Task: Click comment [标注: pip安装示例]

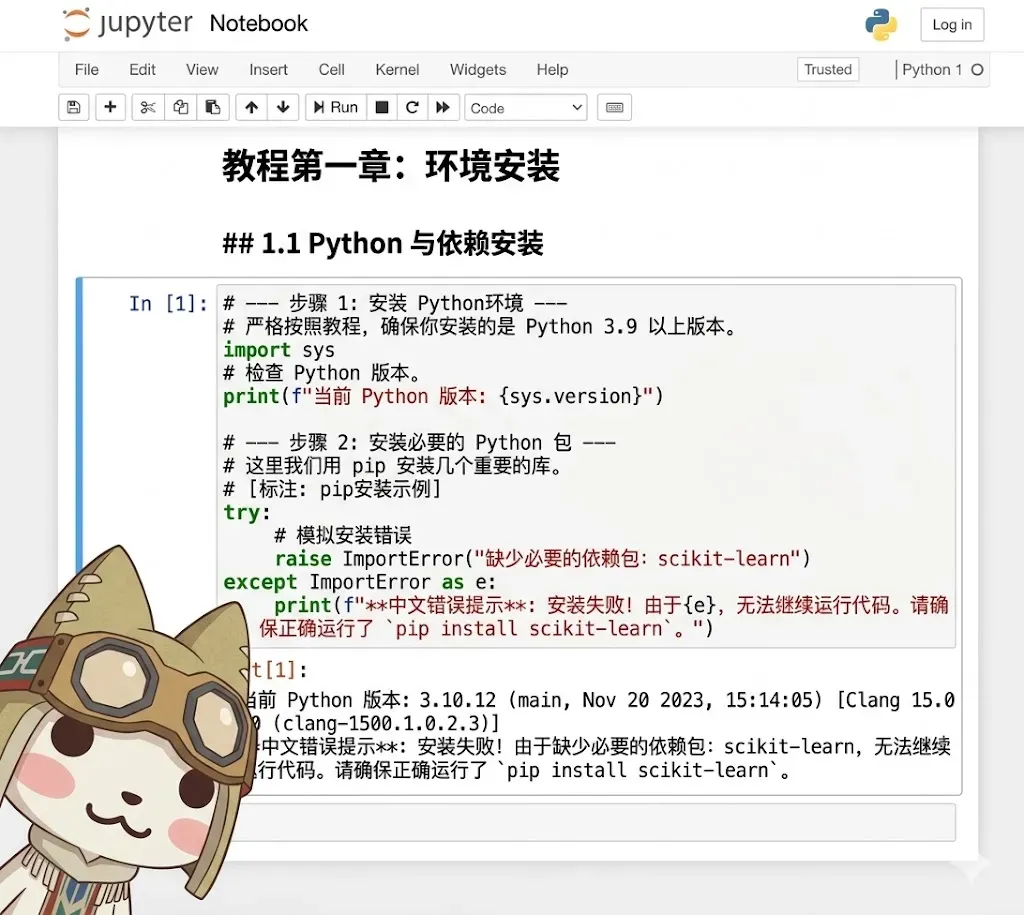Action: click(x=332, y=489)
